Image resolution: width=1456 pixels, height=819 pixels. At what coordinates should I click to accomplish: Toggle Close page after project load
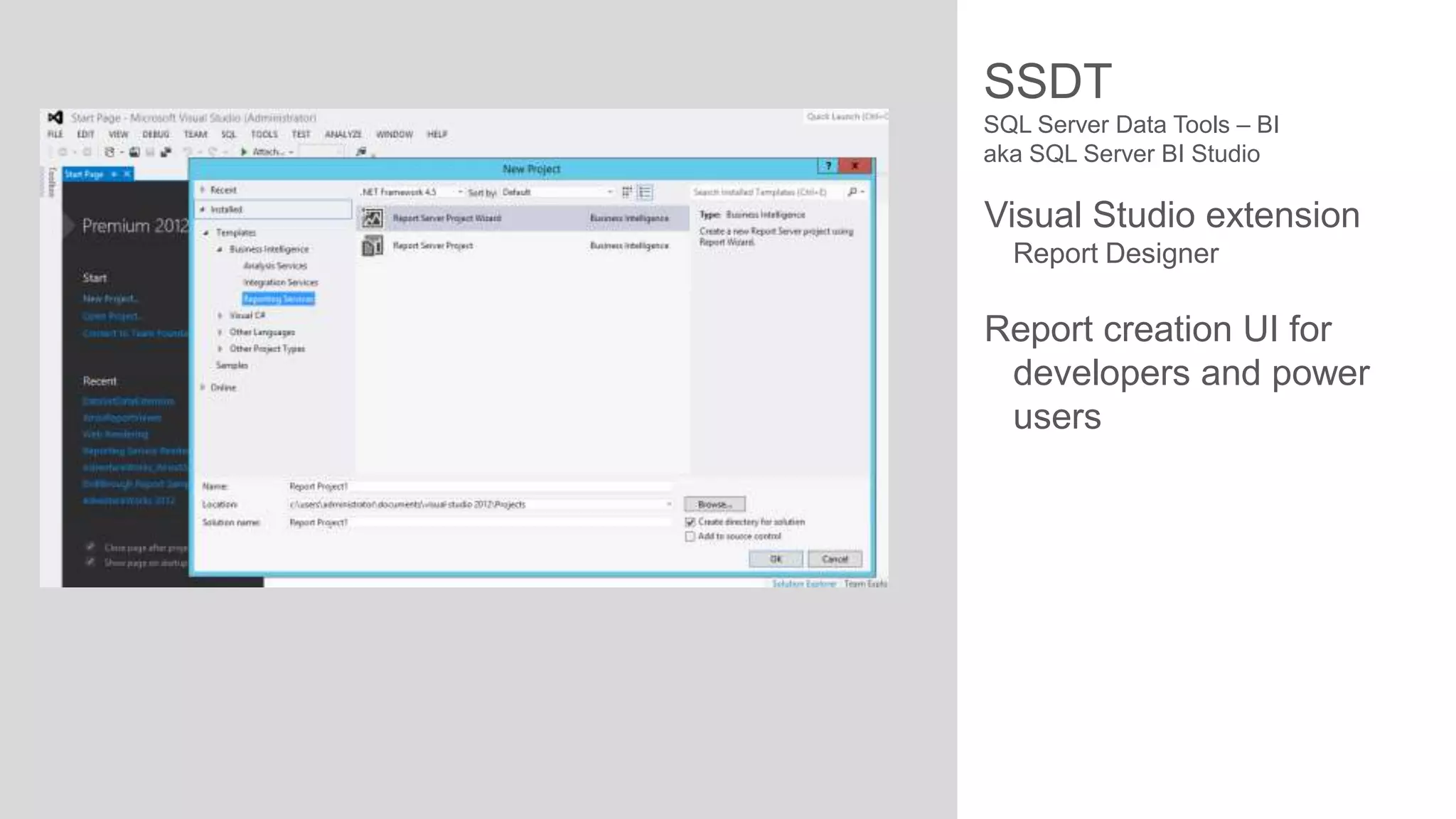pos(90,547)
